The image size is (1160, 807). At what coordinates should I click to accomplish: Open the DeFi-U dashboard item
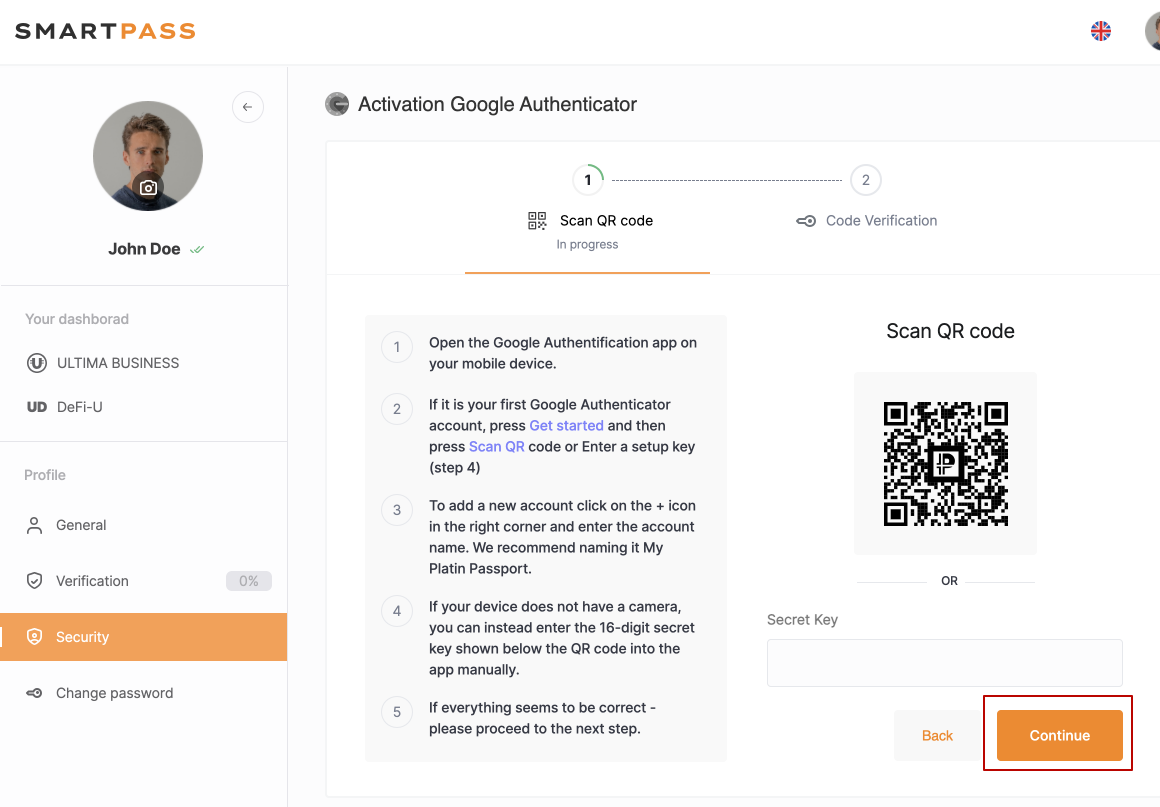[79, 407]
